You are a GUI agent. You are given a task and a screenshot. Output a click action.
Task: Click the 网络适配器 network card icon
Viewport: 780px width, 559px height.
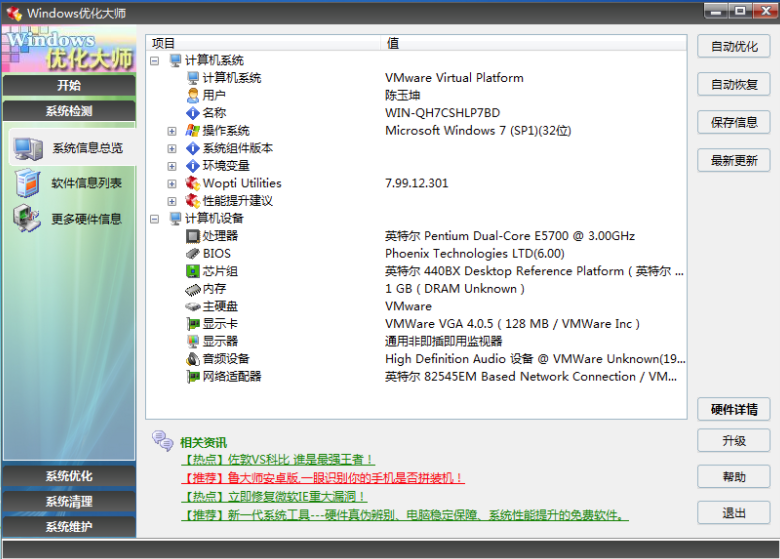pyautogui.click(x=193, y=376)
